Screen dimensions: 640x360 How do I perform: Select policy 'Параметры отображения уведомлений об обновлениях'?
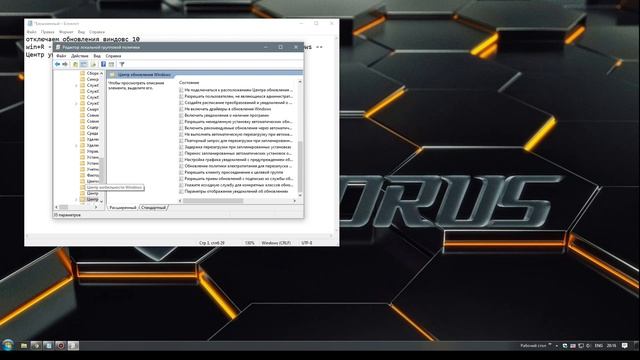click(234, 191)
